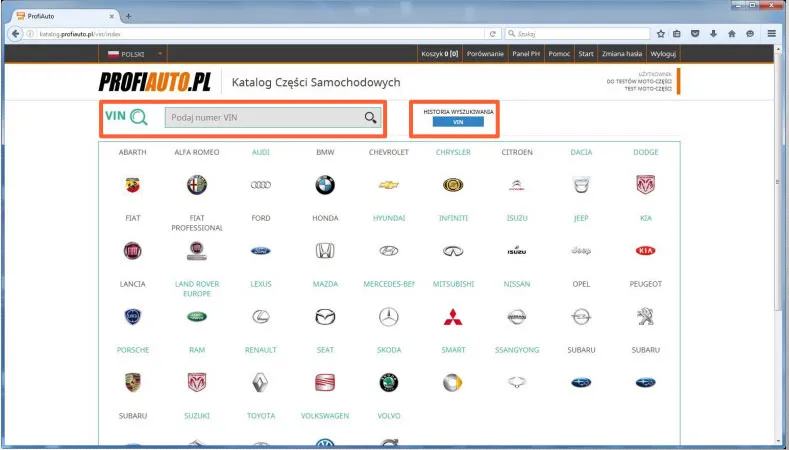
Task: Open Zmiana hasła menu item
Action: [x=622, y=54]
